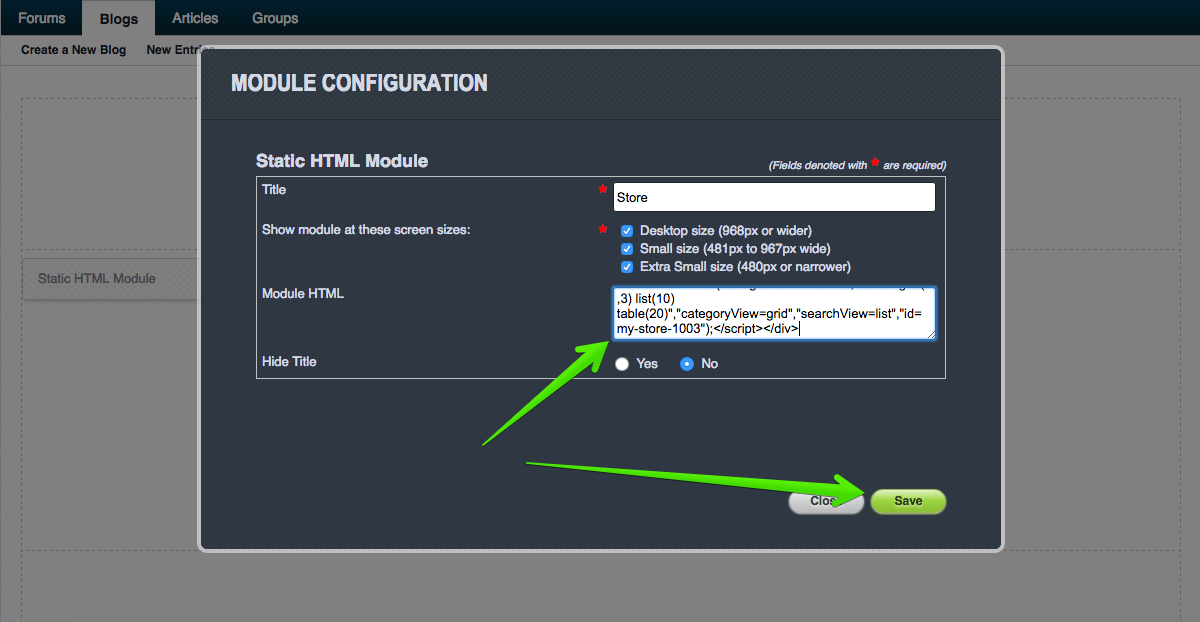Click the Create a New Blog link

(x=74, y=50)
